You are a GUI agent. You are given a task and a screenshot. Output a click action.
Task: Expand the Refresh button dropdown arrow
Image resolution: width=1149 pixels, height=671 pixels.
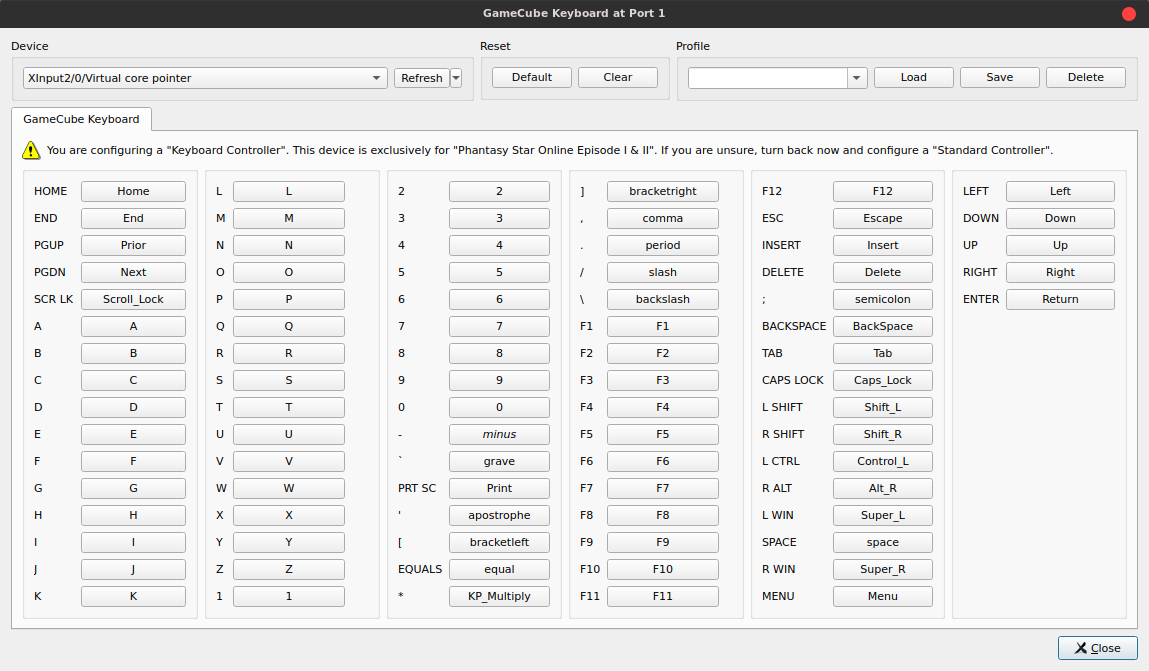456,78
